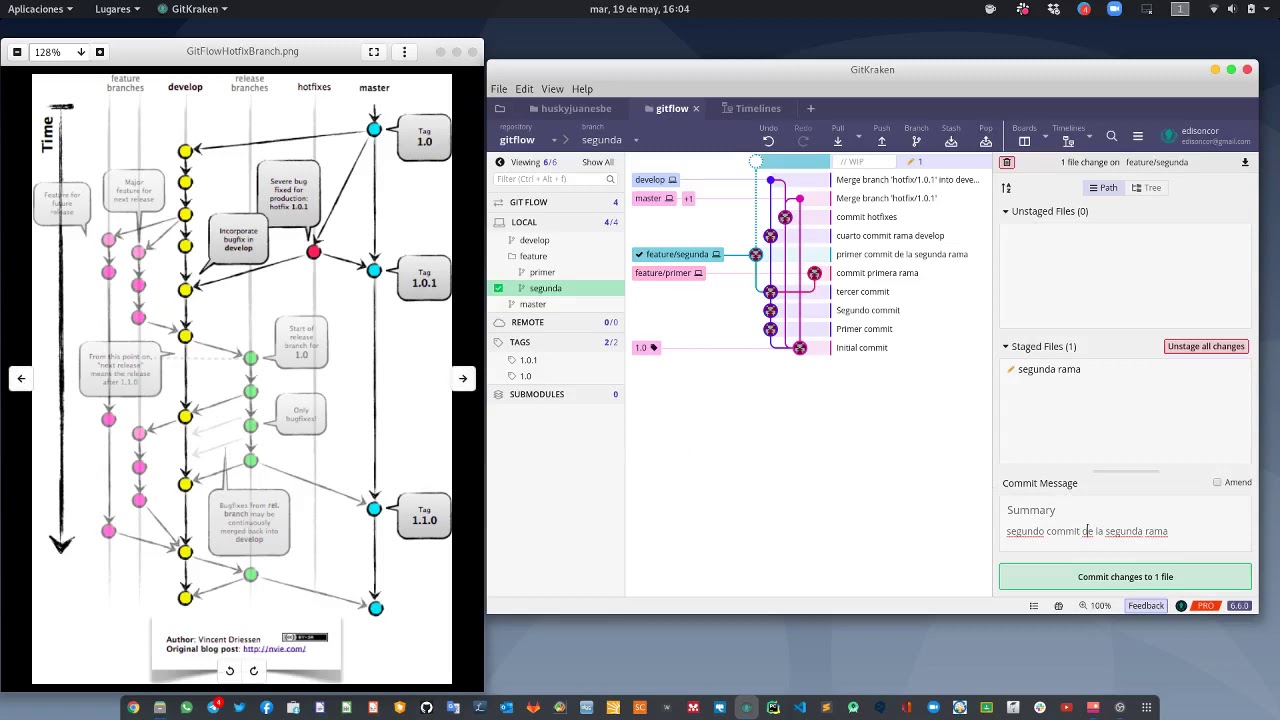The width and height of the screenshot is (1280, 720).
Task: Click the Redo icon in GitKraken toolbar
Action: click(x=803, y=142)
